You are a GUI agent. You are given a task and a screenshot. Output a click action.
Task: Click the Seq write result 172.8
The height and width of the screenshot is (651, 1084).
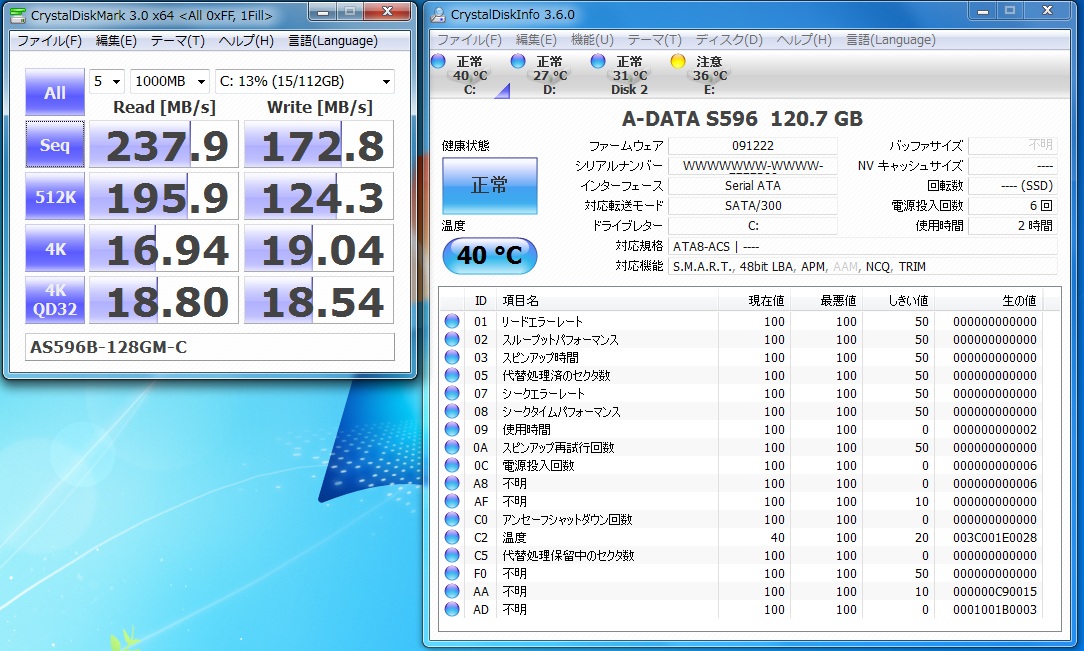(x=319, y=144)
